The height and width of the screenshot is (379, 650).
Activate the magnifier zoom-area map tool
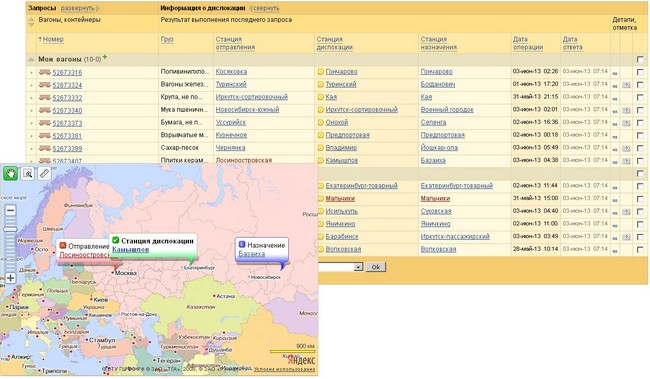tap(28, 173)
